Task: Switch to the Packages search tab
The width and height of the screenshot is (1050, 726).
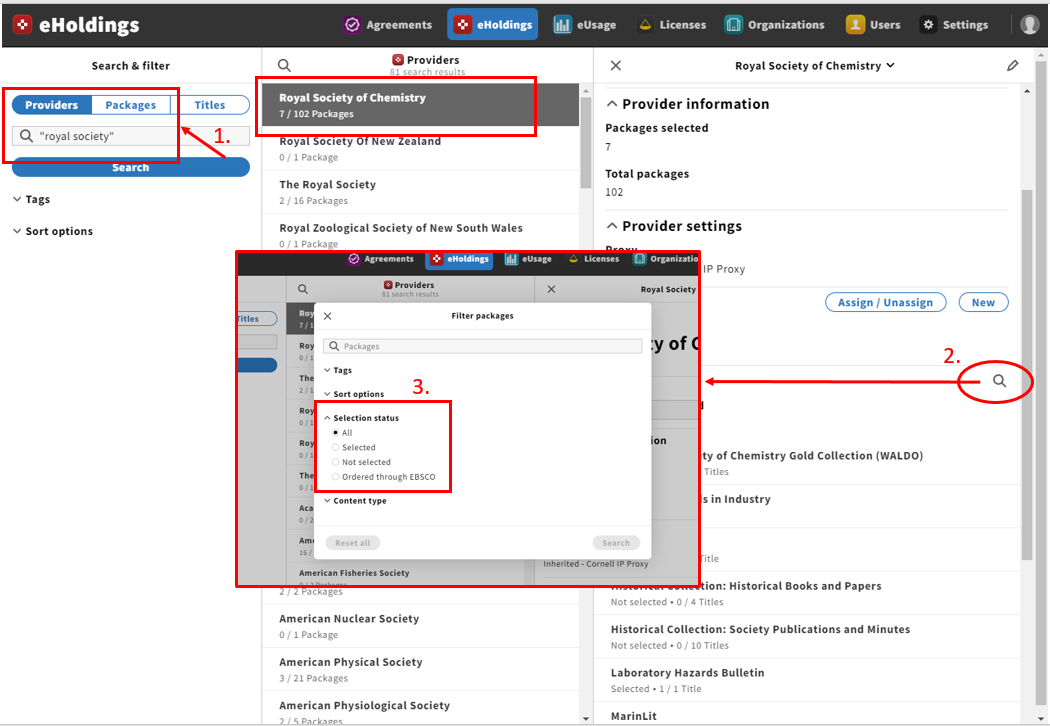Action: [131, 105]
